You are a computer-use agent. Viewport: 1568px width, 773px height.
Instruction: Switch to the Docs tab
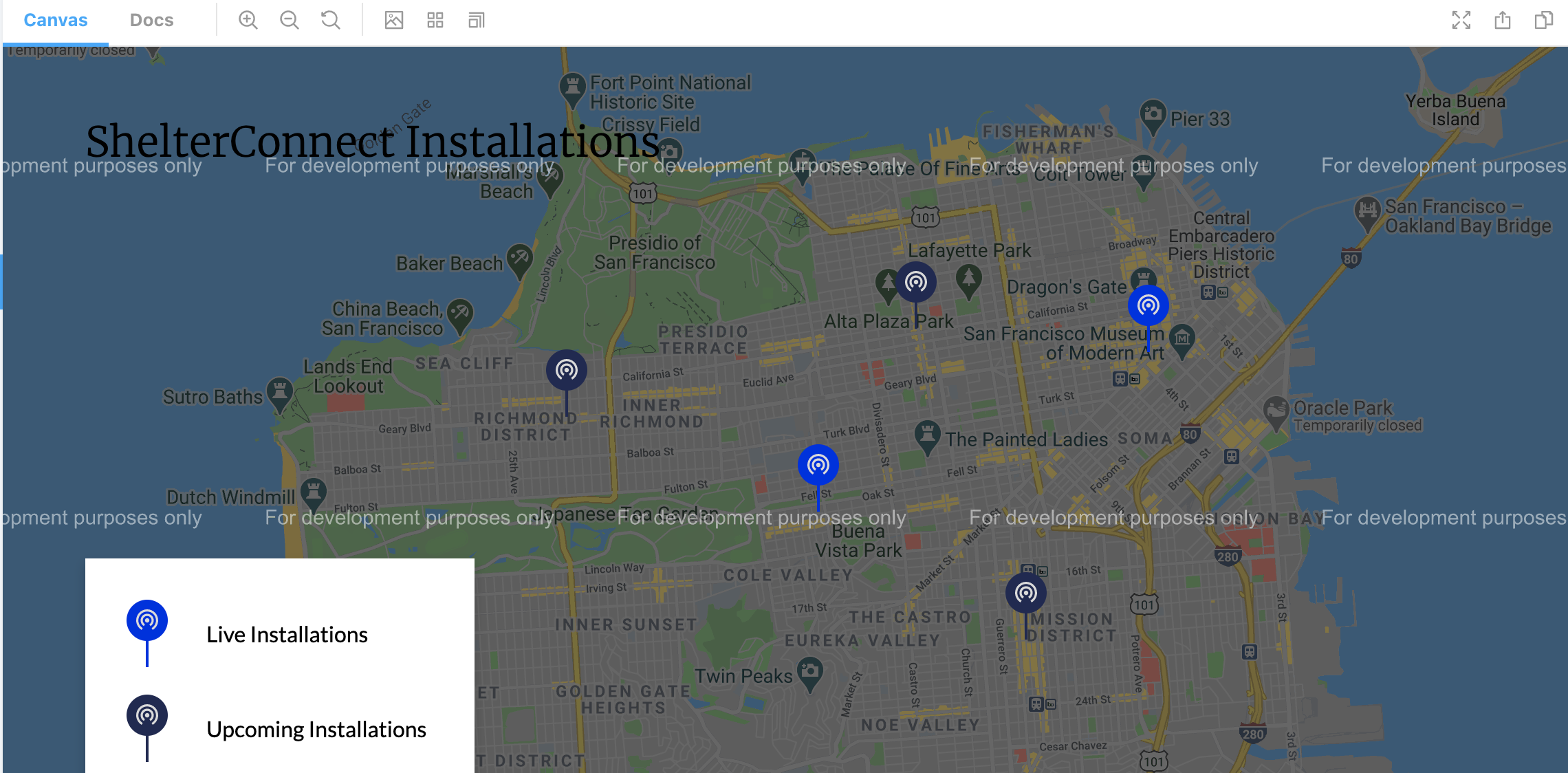coord(151,21)
